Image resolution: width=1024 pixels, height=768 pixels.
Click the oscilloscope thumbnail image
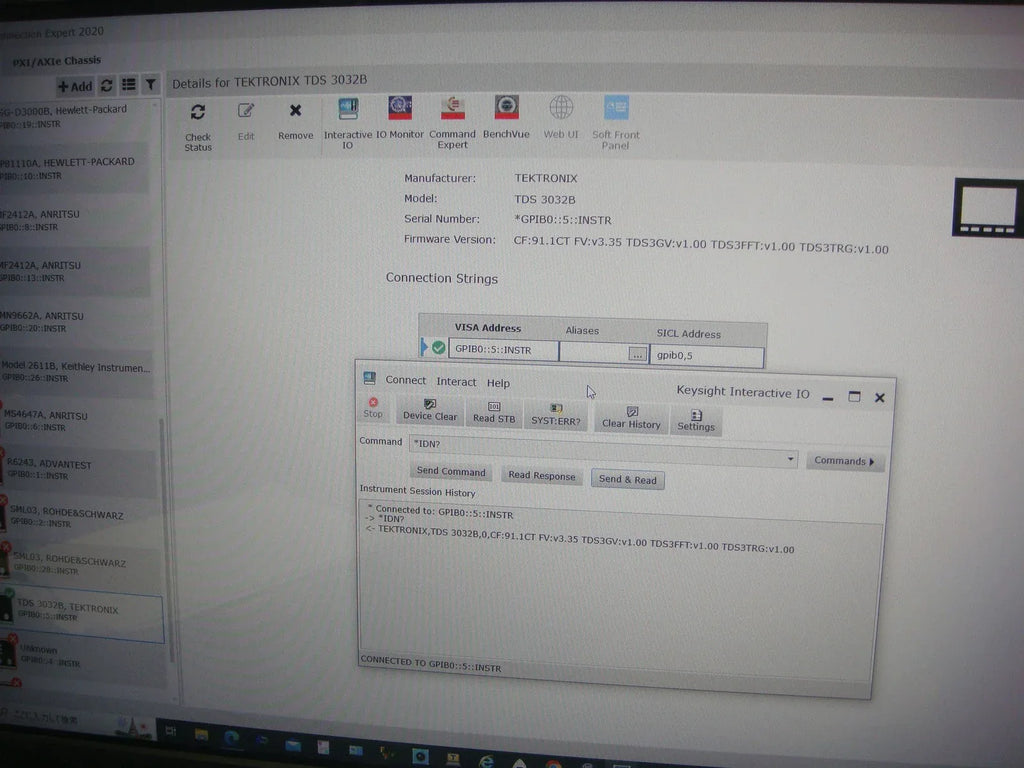987,208
